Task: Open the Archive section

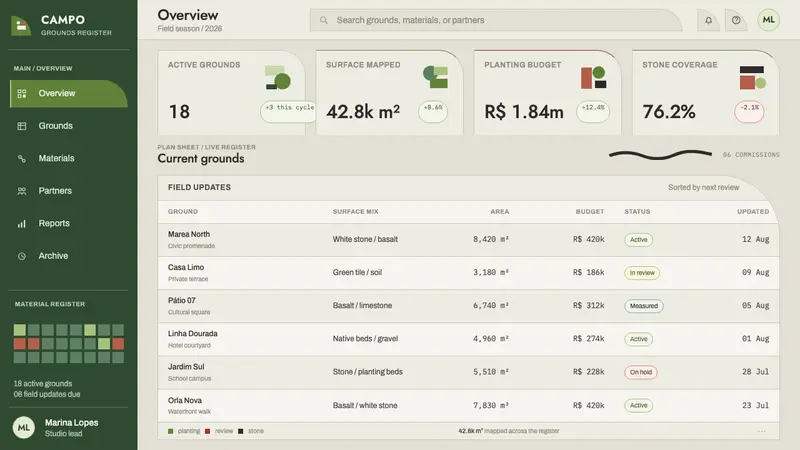Action: 68,256
